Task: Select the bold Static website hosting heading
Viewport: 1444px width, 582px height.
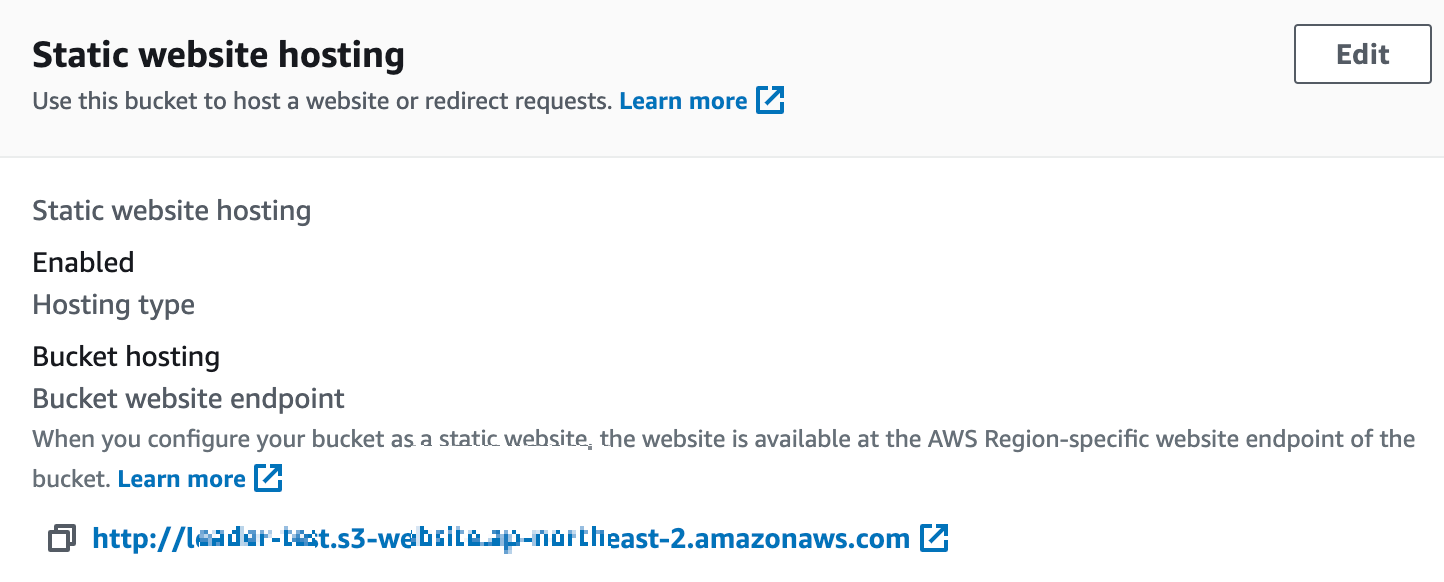Action: (x=218, y=55)
